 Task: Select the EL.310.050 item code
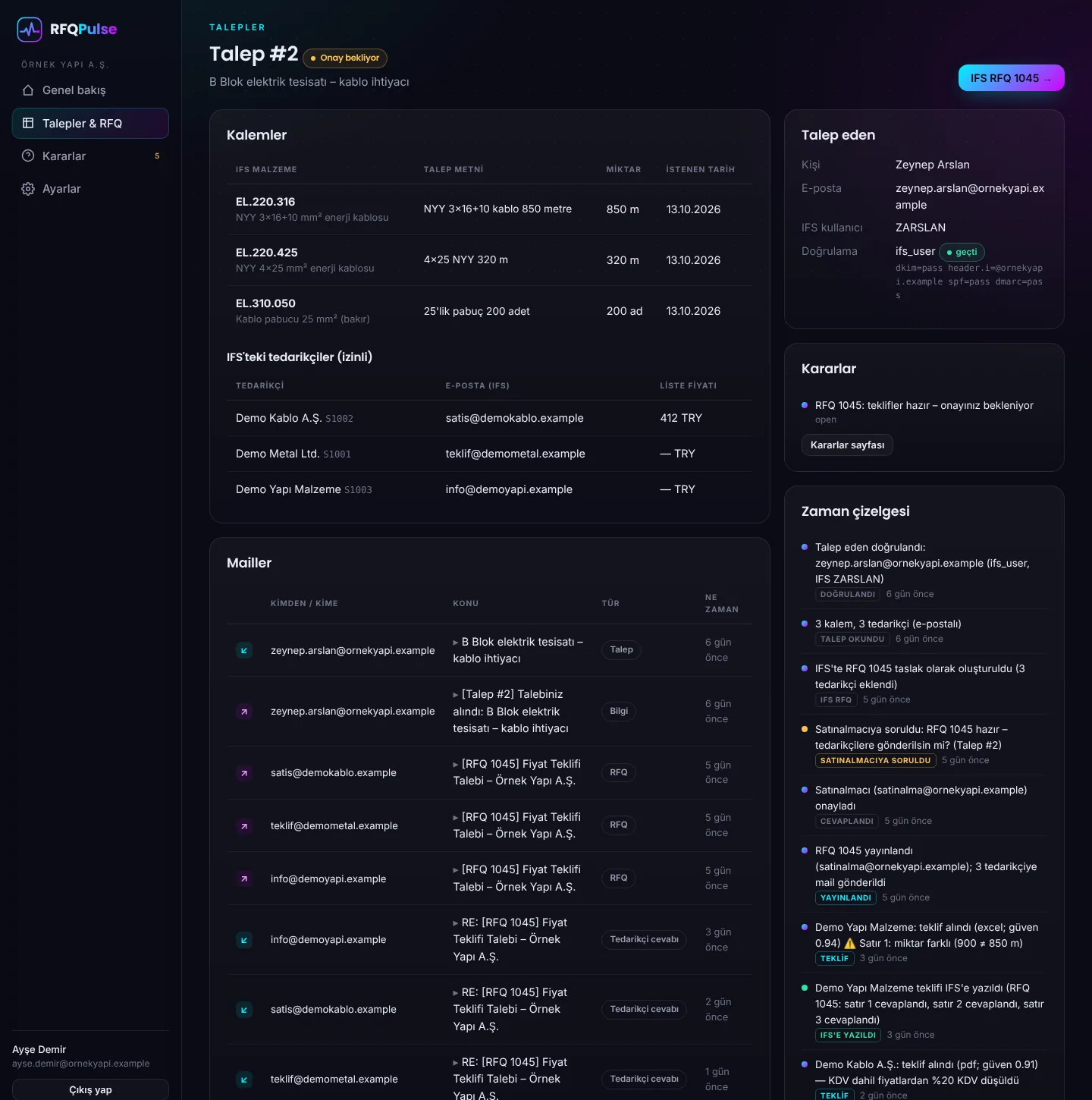coord(265,303)
